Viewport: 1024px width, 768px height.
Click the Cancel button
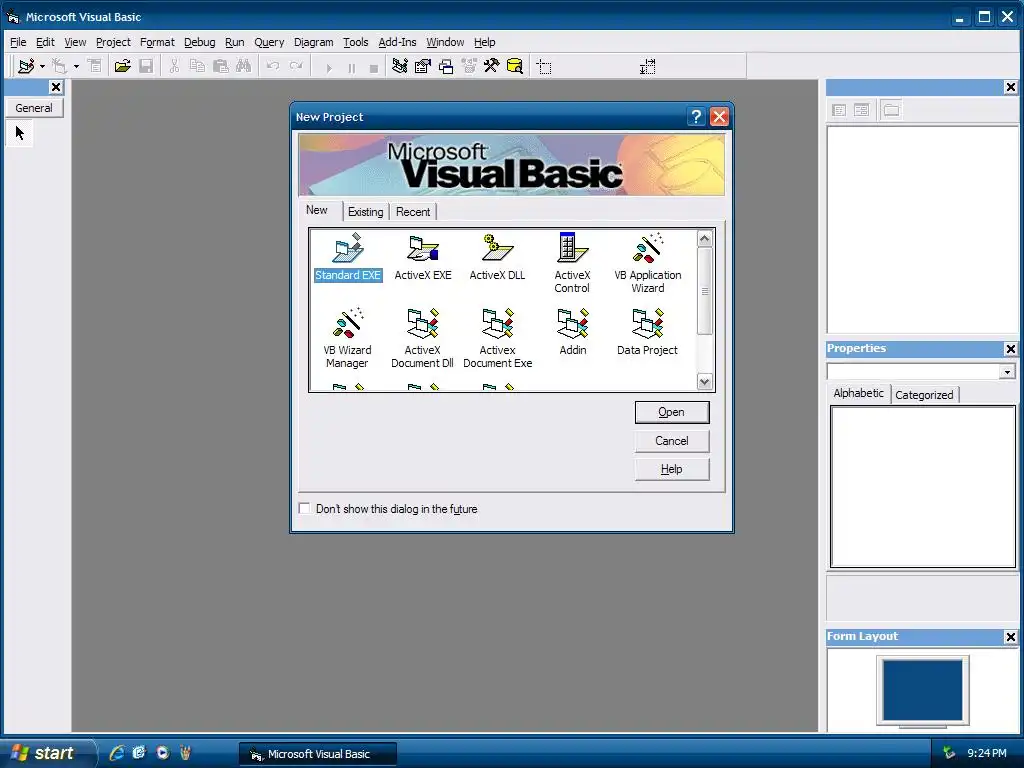coord(671,441)
